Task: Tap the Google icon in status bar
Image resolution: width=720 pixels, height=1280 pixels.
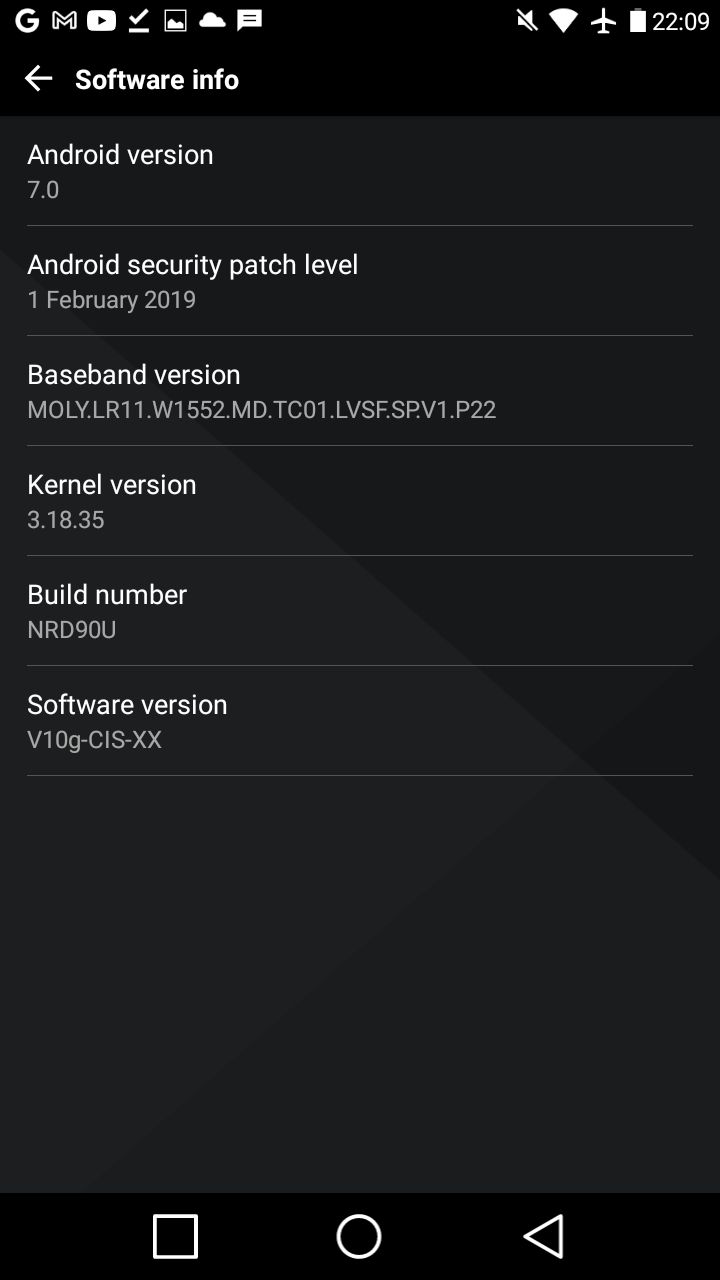Action: pyautogui.click(x=27, y=20)
